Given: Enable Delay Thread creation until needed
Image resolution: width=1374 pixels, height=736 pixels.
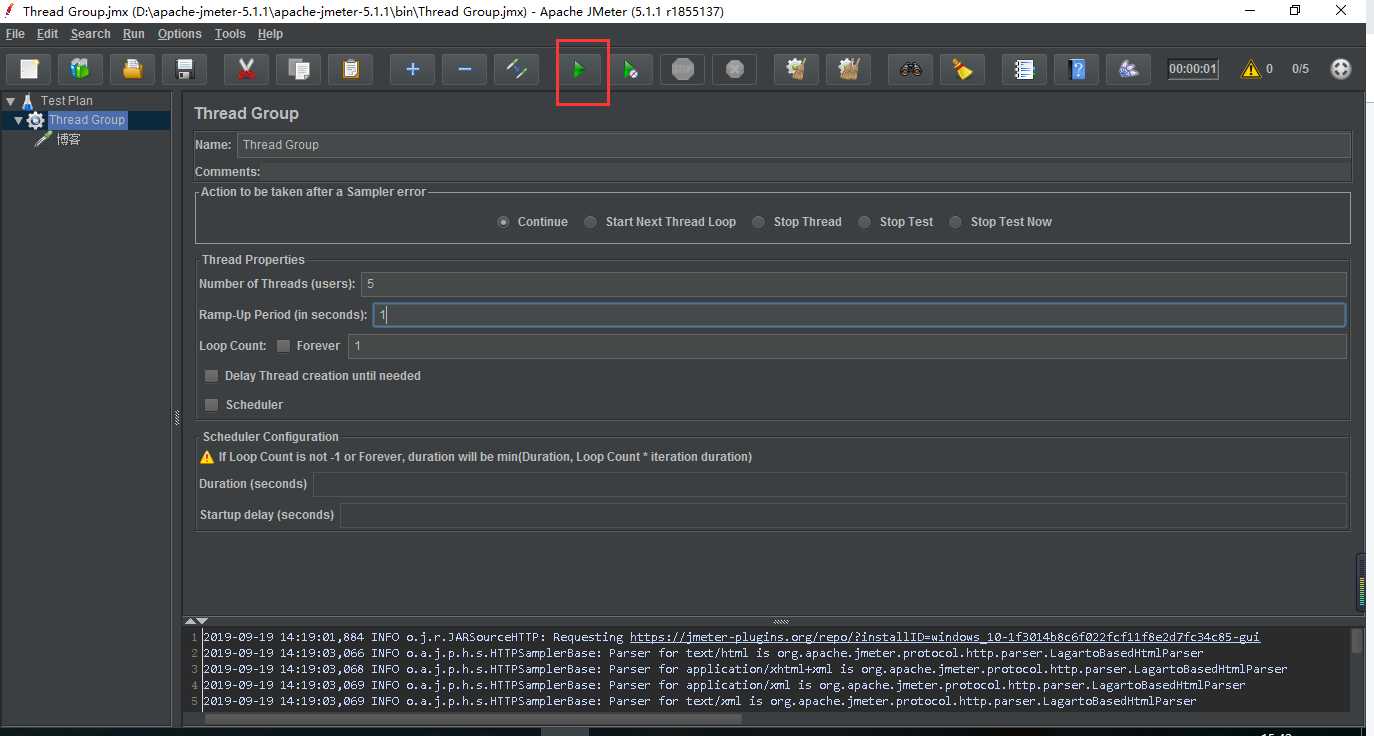Looking at the screenshot, I should point(211,376).
